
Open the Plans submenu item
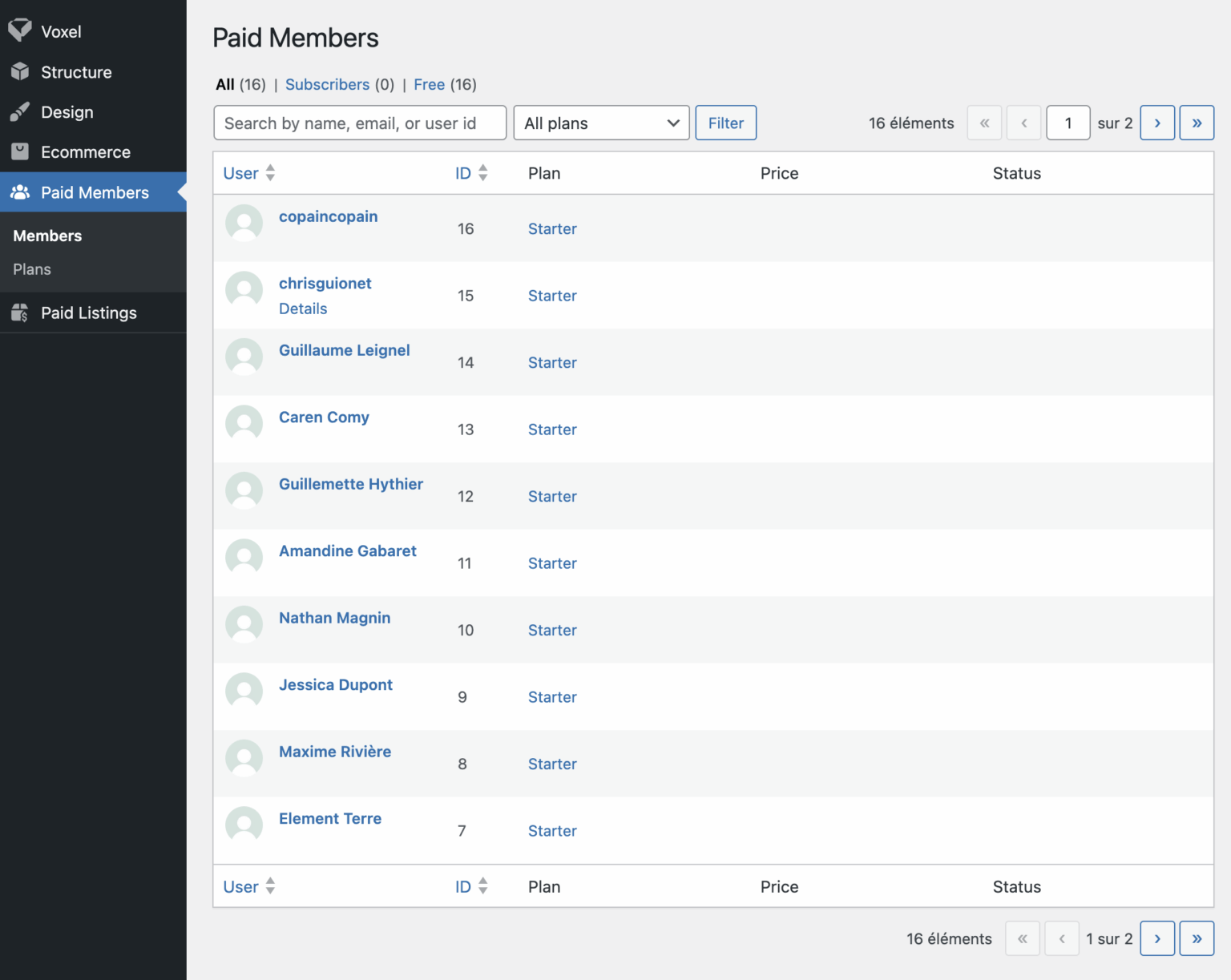(32, 269)
